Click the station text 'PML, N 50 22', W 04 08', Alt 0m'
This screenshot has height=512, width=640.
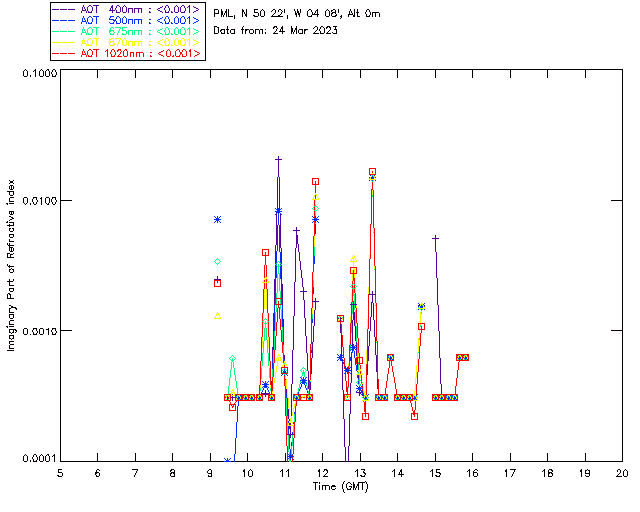click(297, 13)
